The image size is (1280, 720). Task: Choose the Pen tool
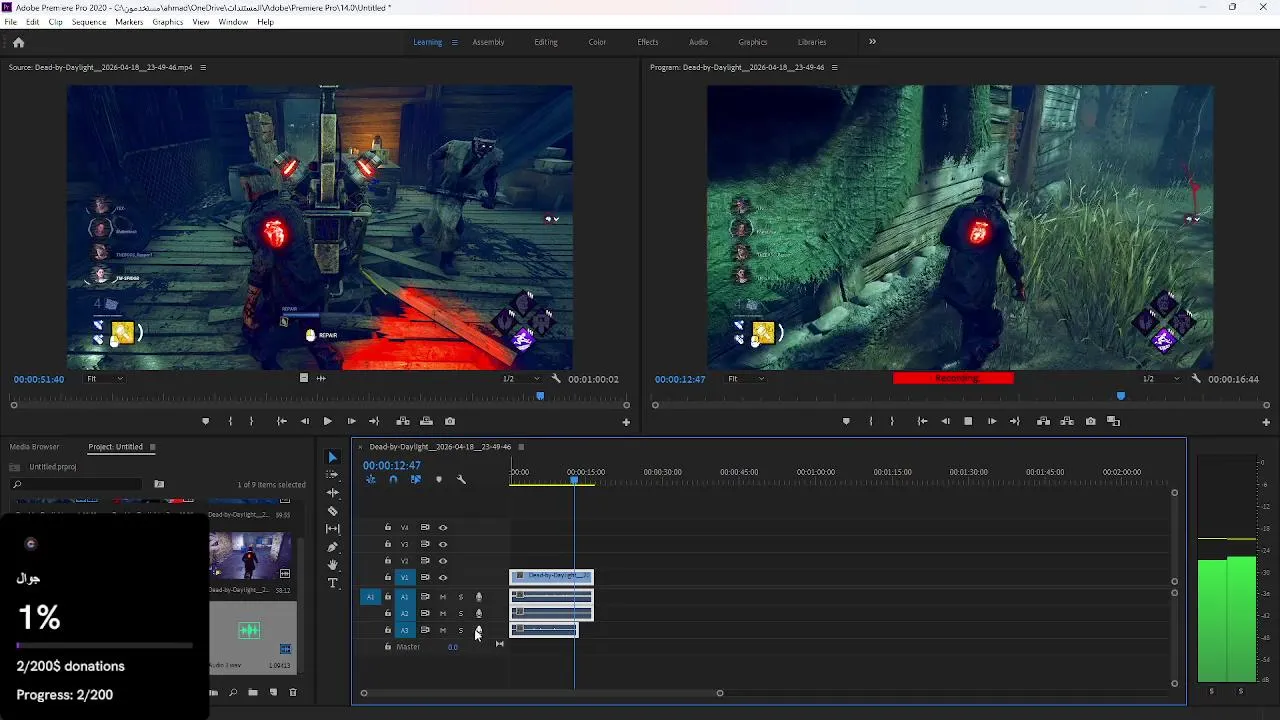(x=333, y=547)
